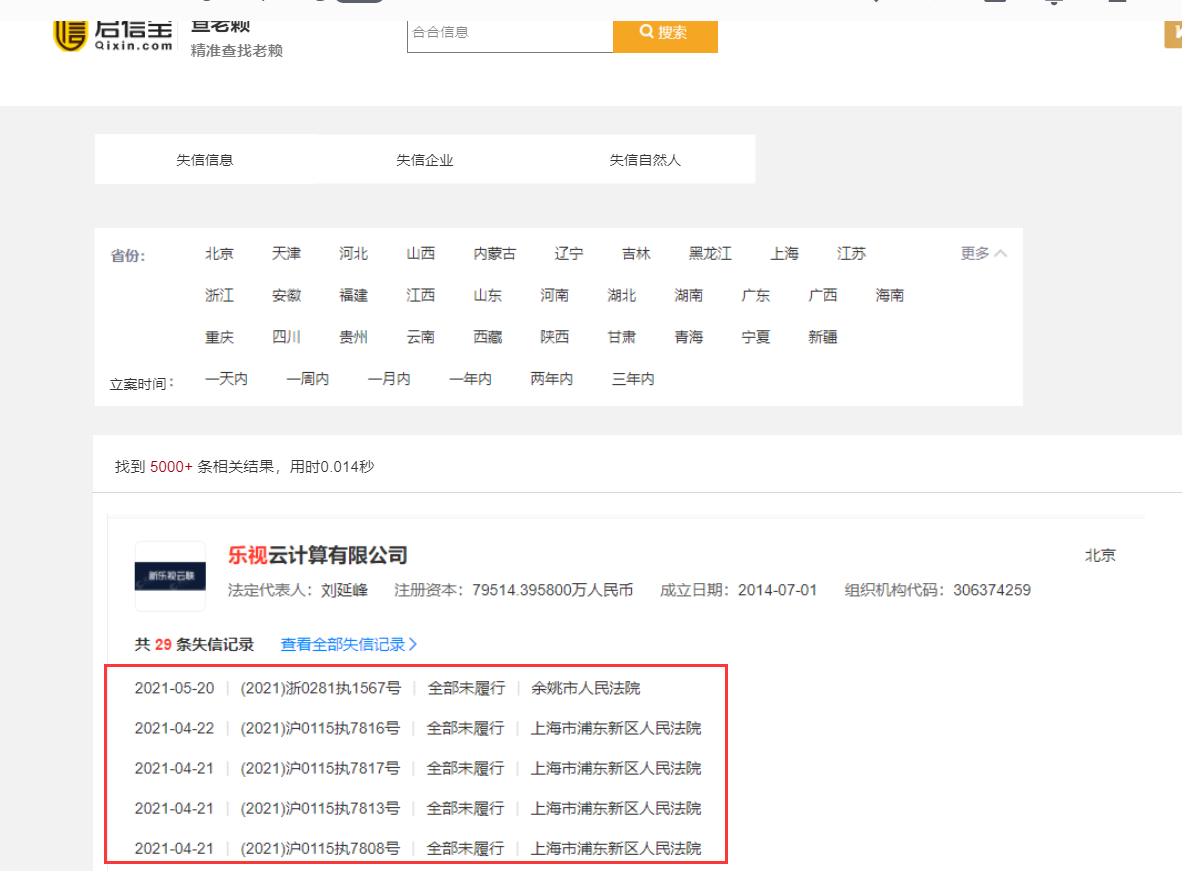The height and width of the screenshot is (871, 1182).
Task: Filter filing time to 一年内
Action: (470, 379)
